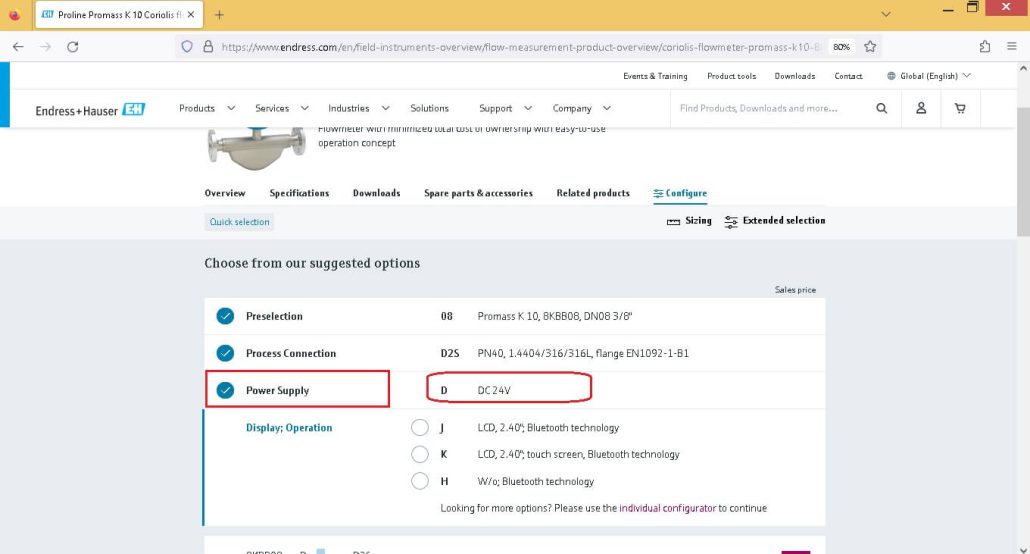Click the Endress+Hauser logo
This screenshot has width=1030, height=554.
(x=90, y=110)
